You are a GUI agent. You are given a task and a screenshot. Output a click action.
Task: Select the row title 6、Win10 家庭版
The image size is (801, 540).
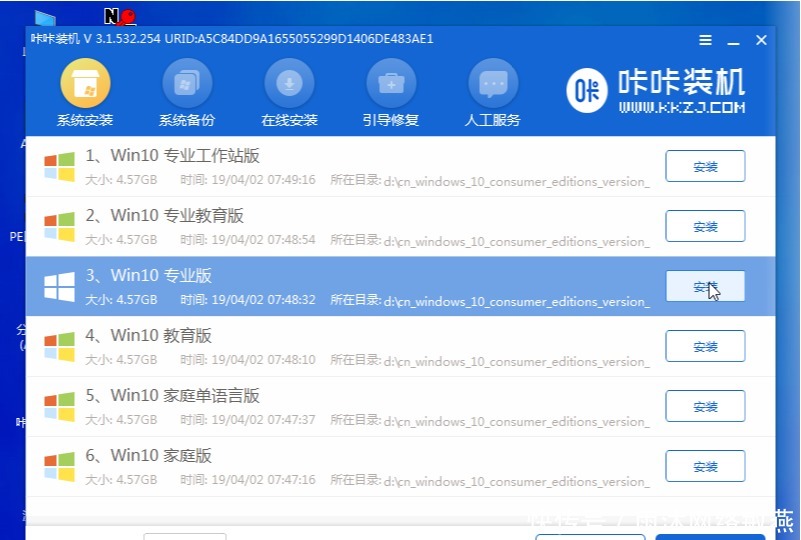[x=148, y=455]
